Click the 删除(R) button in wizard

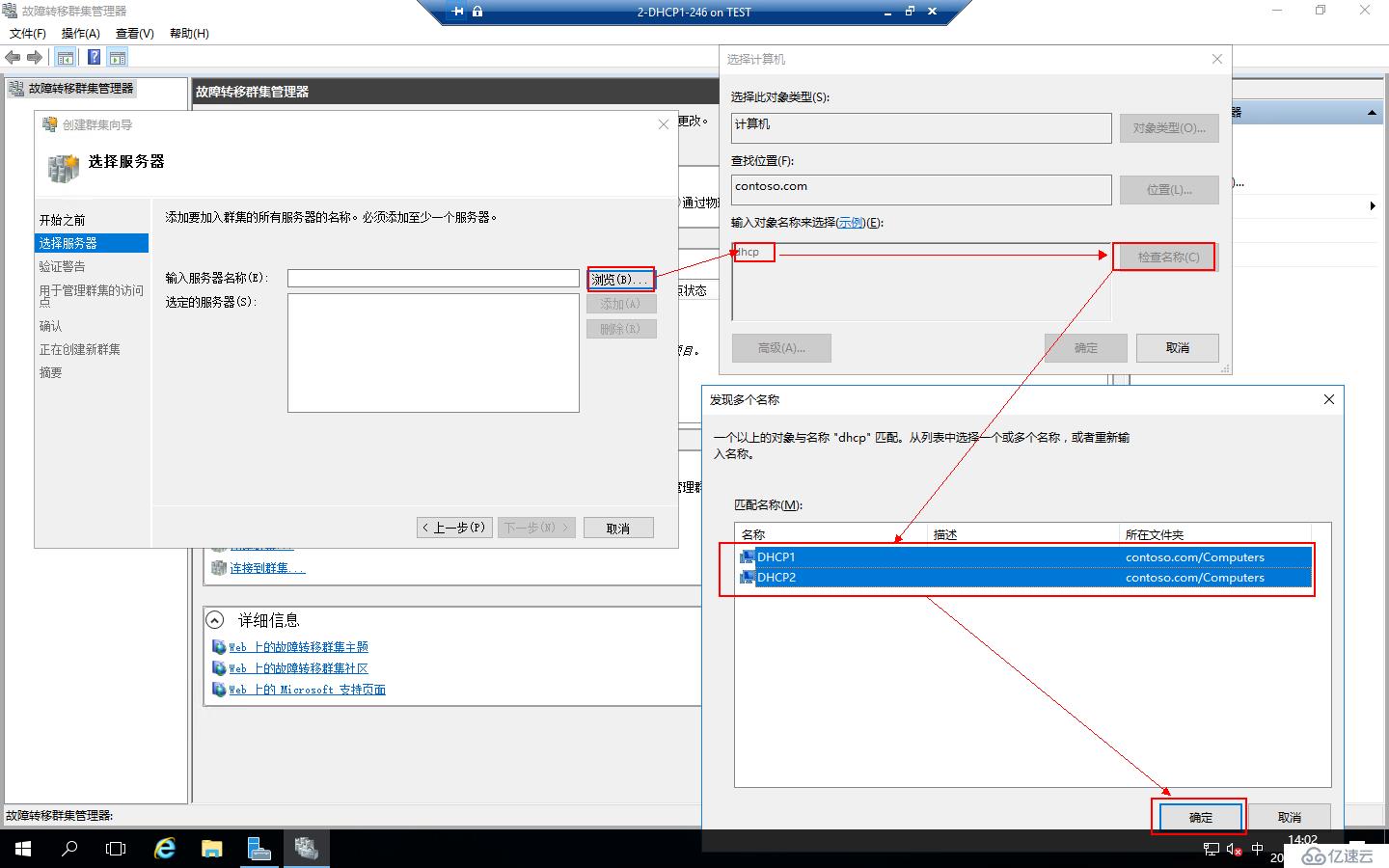pos(621,329)
